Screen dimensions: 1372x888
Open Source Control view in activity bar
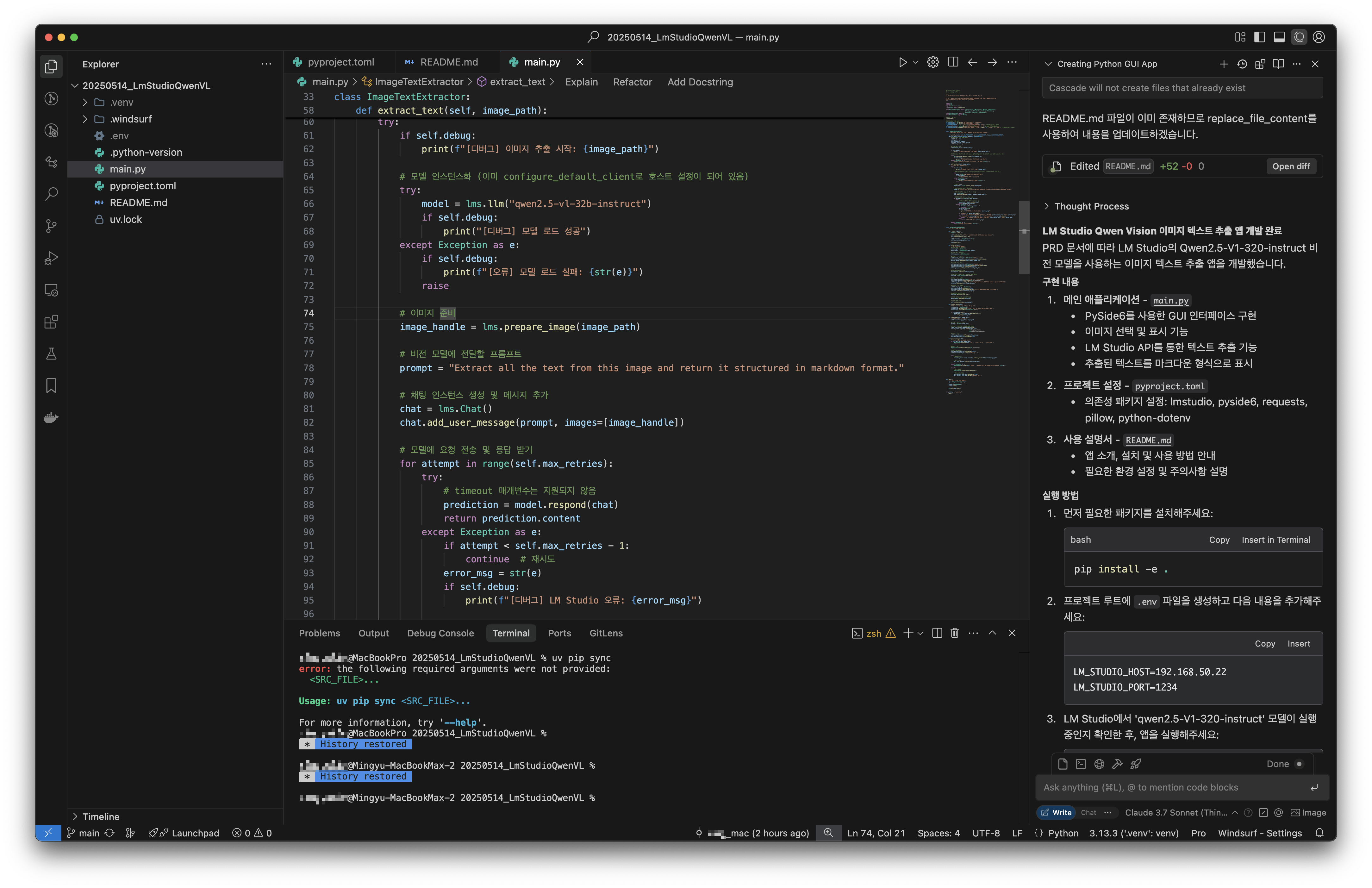tap(51, 226)
